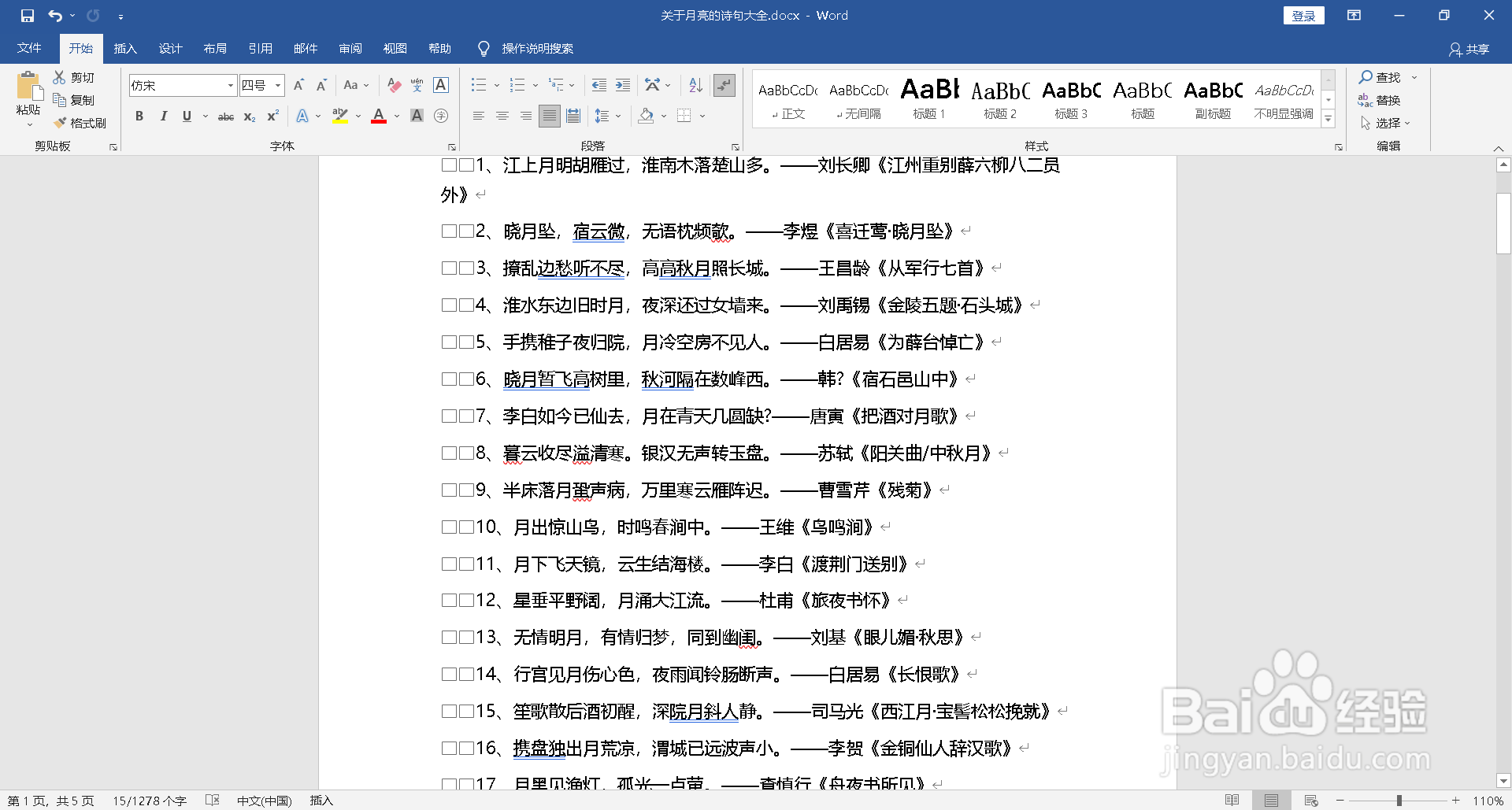The height and width of the screenshot is (810, 1512).
Task: Sort paragraph contents icon
Action: point(695,85)
